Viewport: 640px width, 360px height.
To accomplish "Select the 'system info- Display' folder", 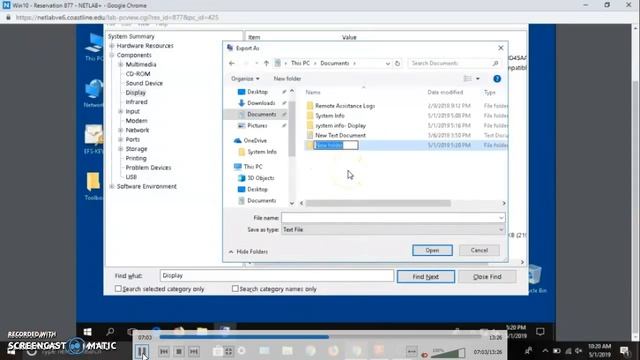I will [x=340, y=126].
